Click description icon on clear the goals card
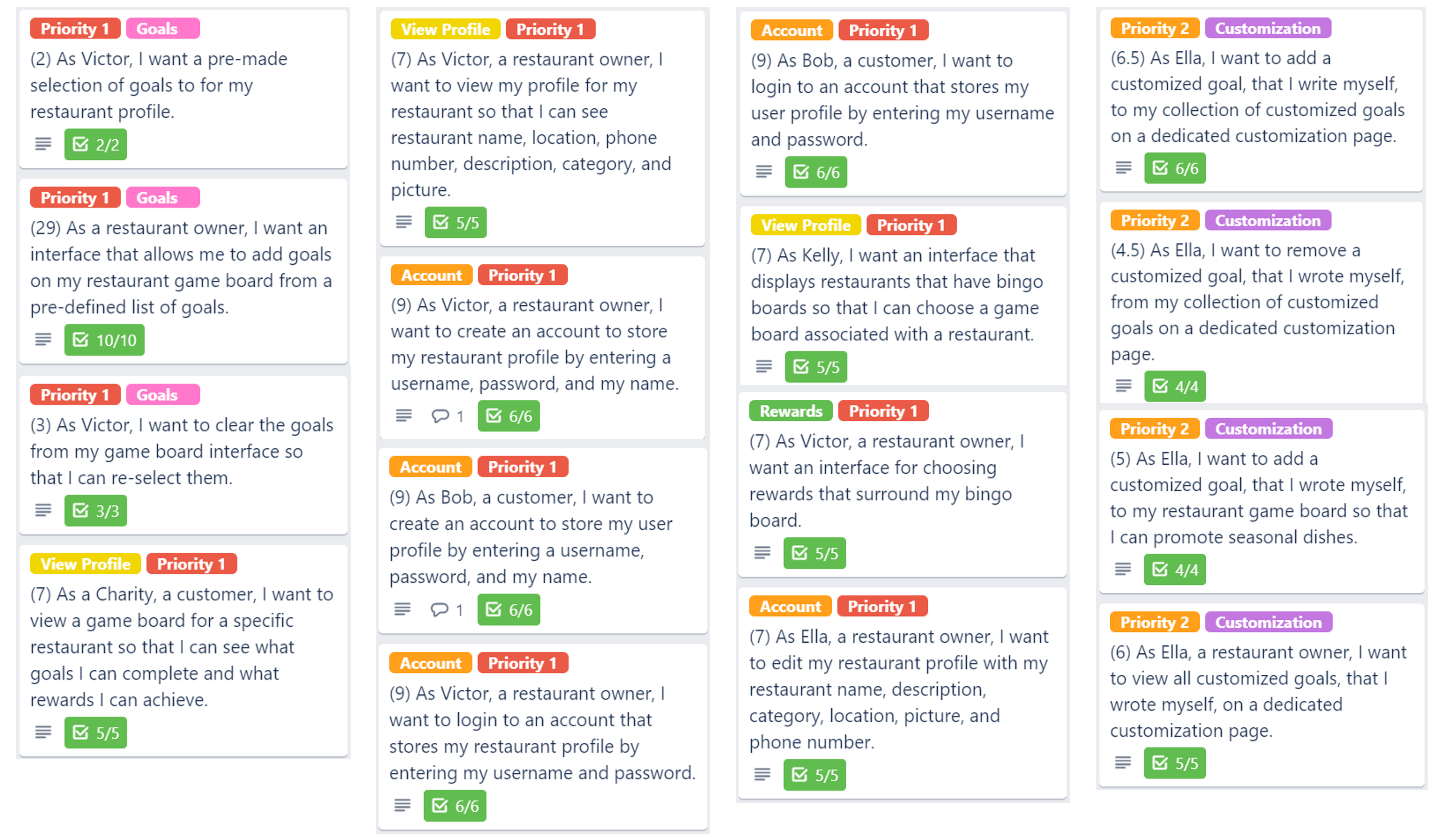This screenshot has height=837, width=1444. [43, 511]
